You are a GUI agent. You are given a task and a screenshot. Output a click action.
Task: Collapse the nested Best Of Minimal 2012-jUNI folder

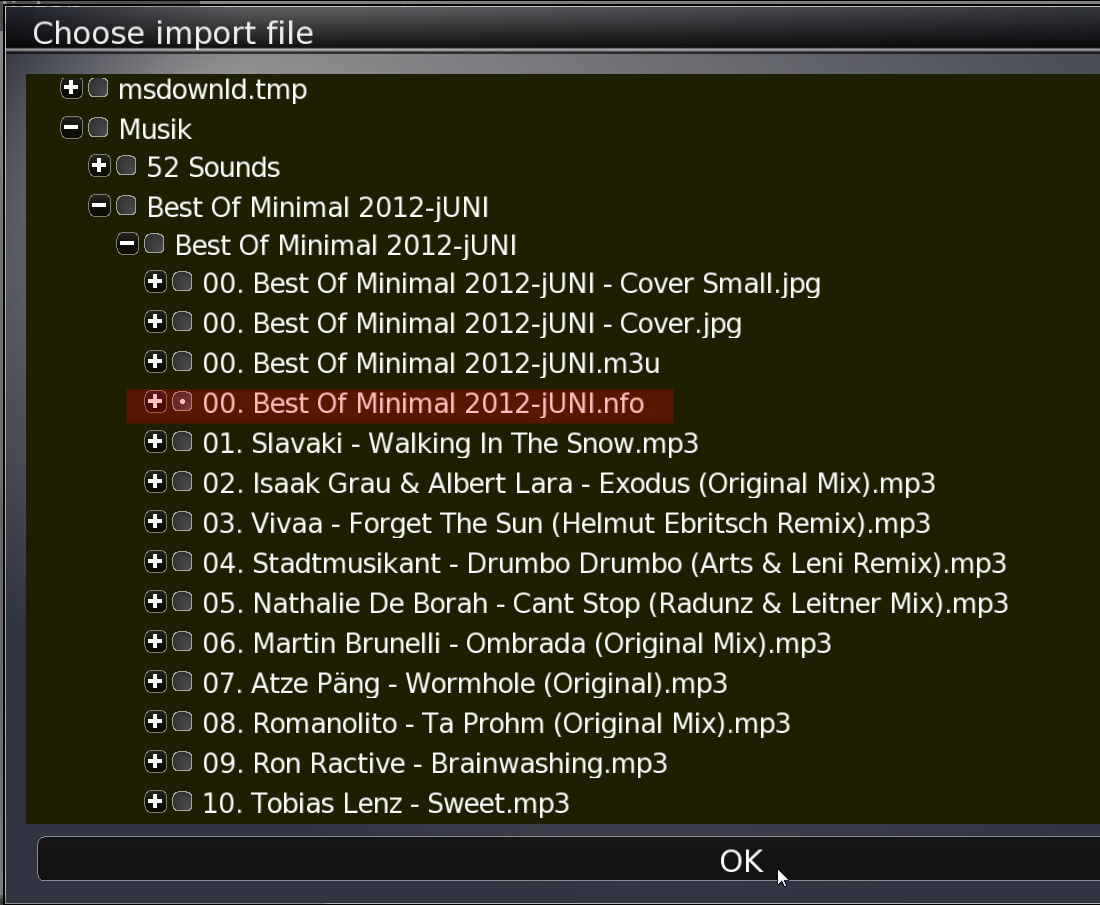click(x=127, y=244)
